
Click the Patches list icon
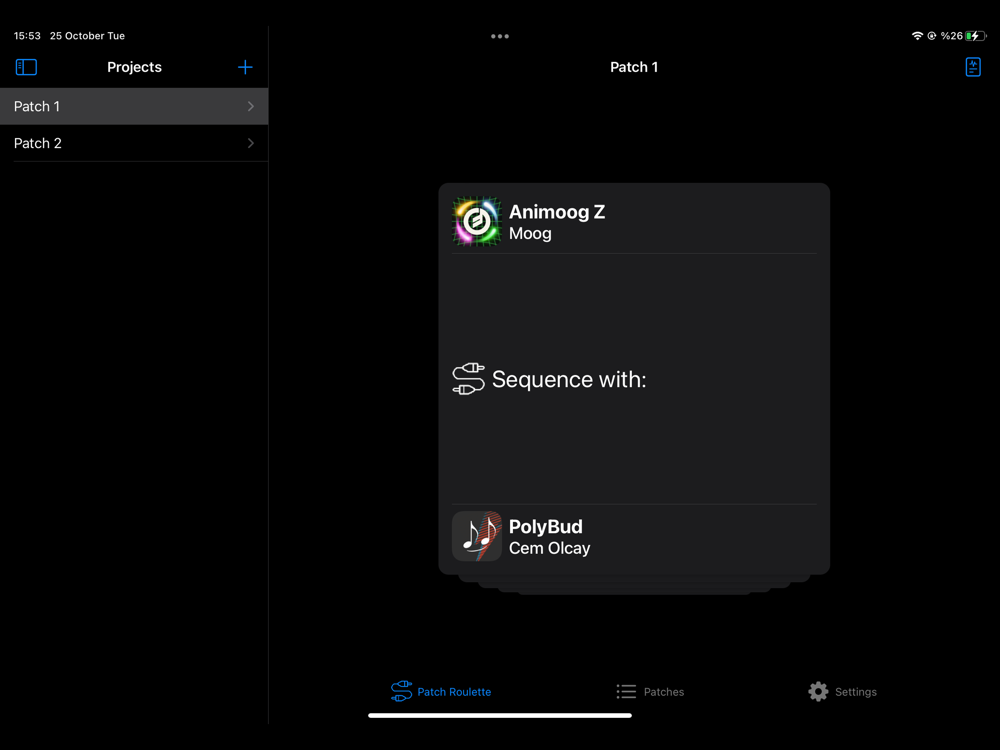626,691
